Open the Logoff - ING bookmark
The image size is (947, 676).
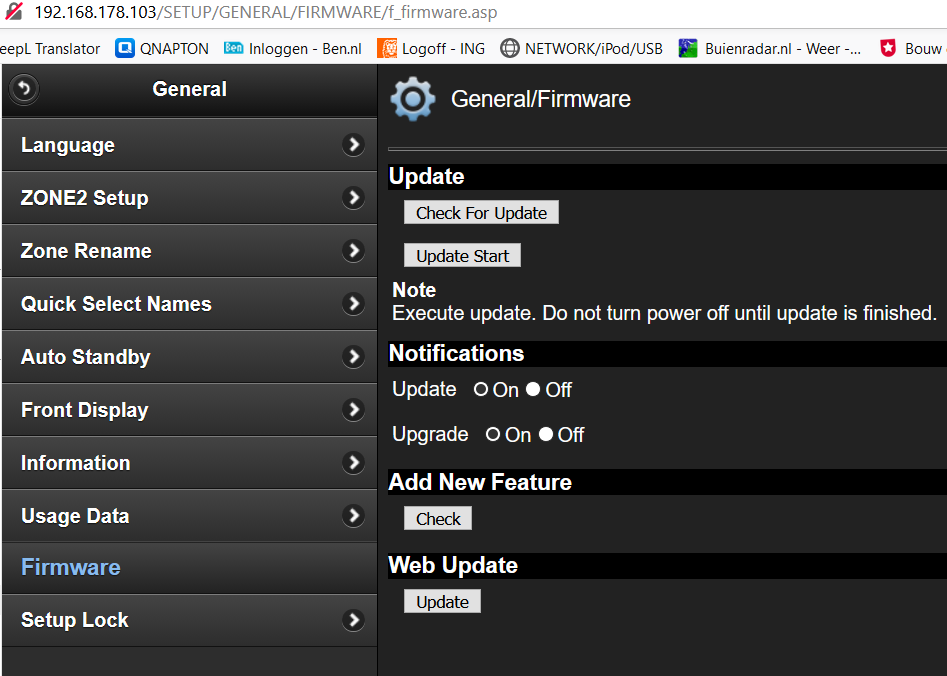tap(431, 48)
